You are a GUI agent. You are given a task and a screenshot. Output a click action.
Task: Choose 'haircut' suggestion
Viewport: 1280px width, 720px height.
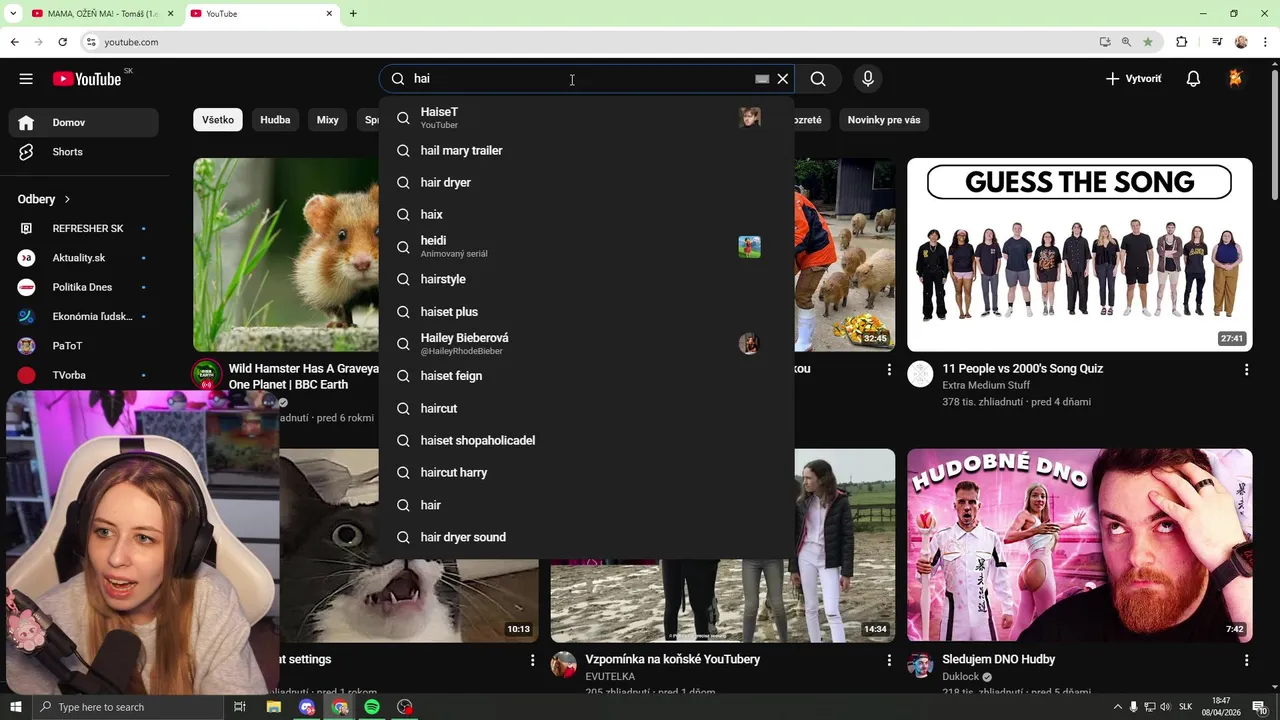587,408
